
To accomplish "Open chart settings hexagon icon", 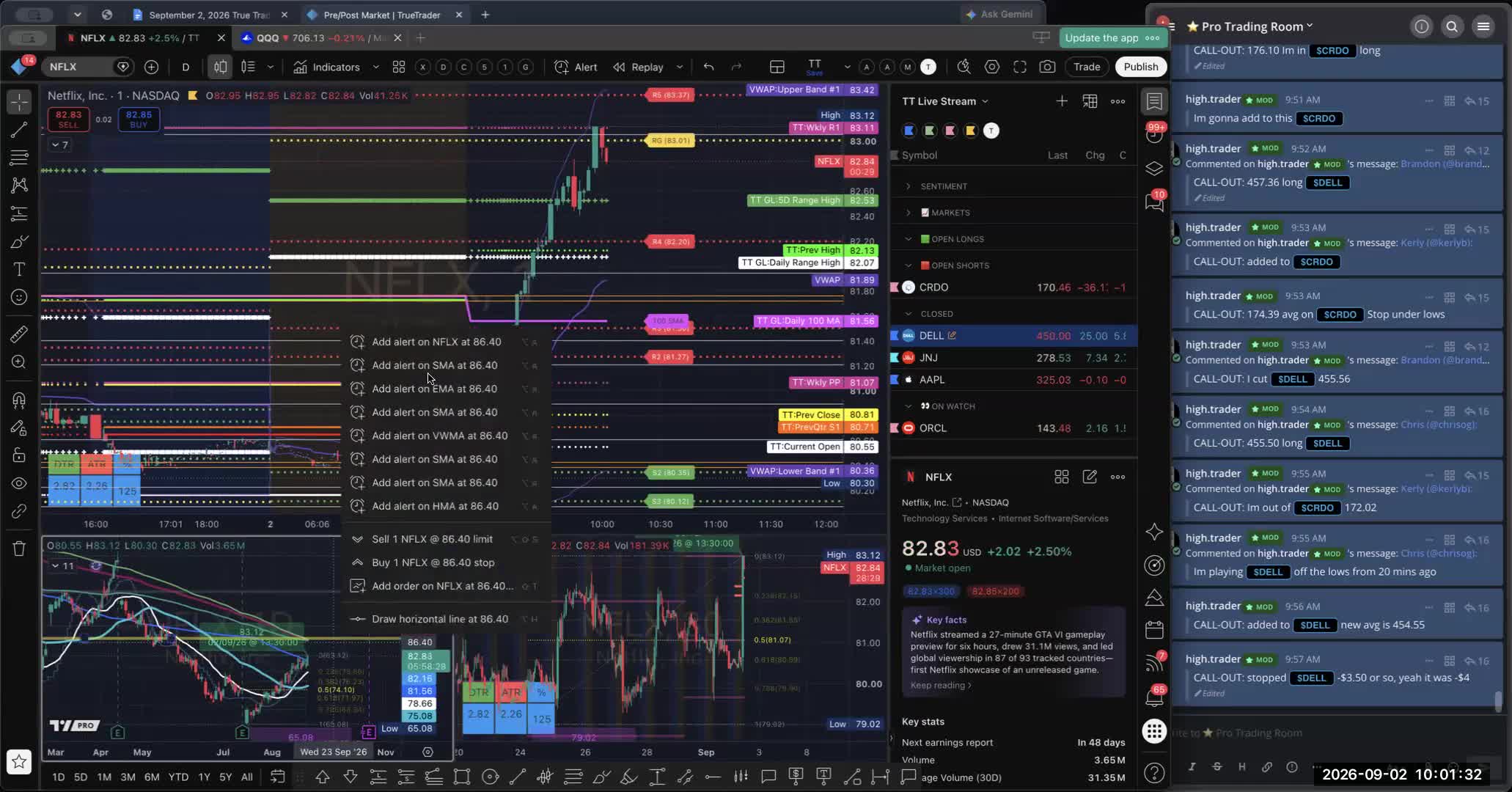I will pyautogui.click(x=992, y=67).
